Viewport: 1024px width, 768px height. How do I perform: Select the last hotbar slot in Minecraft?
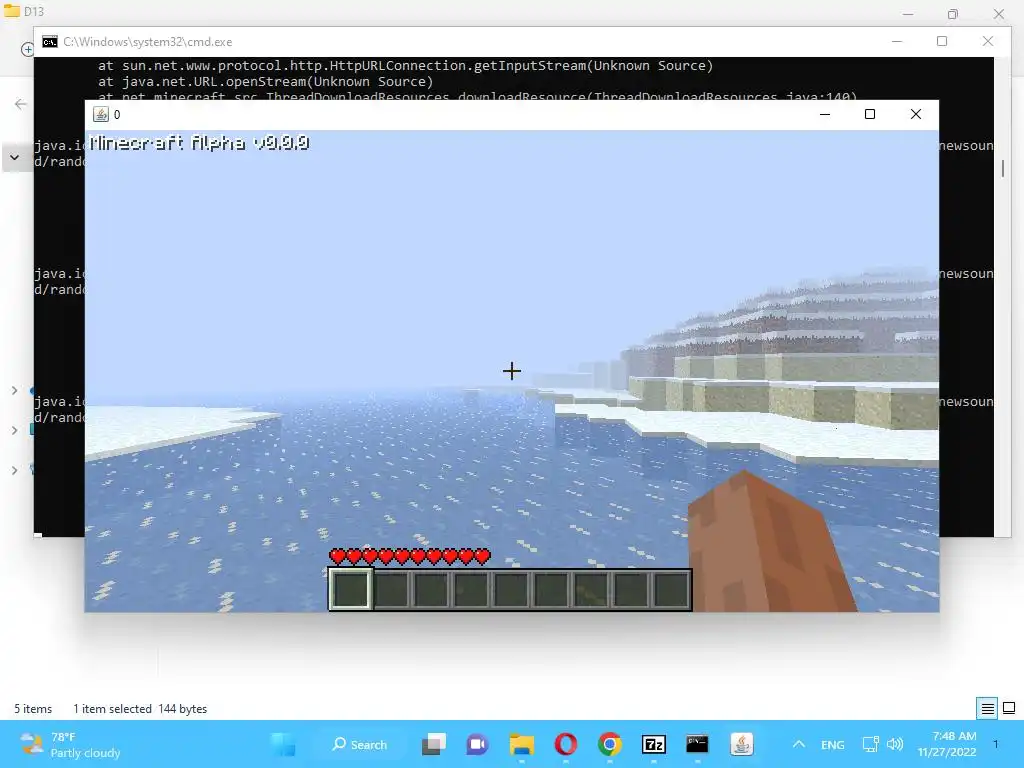pyautogui.click(x=671, y=589)
